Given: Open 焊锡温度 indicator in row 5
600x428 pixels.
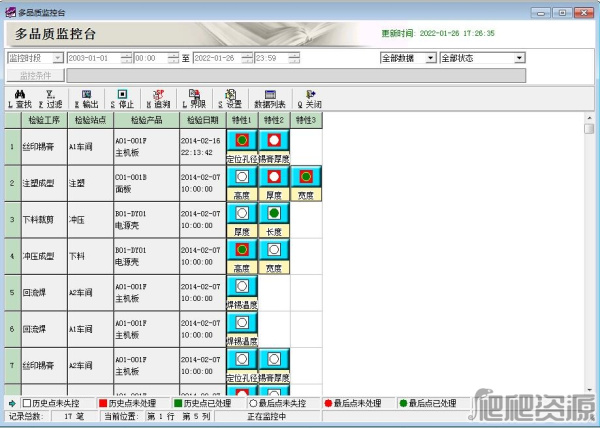Looking at the screenshot, I should click(242, 286).
